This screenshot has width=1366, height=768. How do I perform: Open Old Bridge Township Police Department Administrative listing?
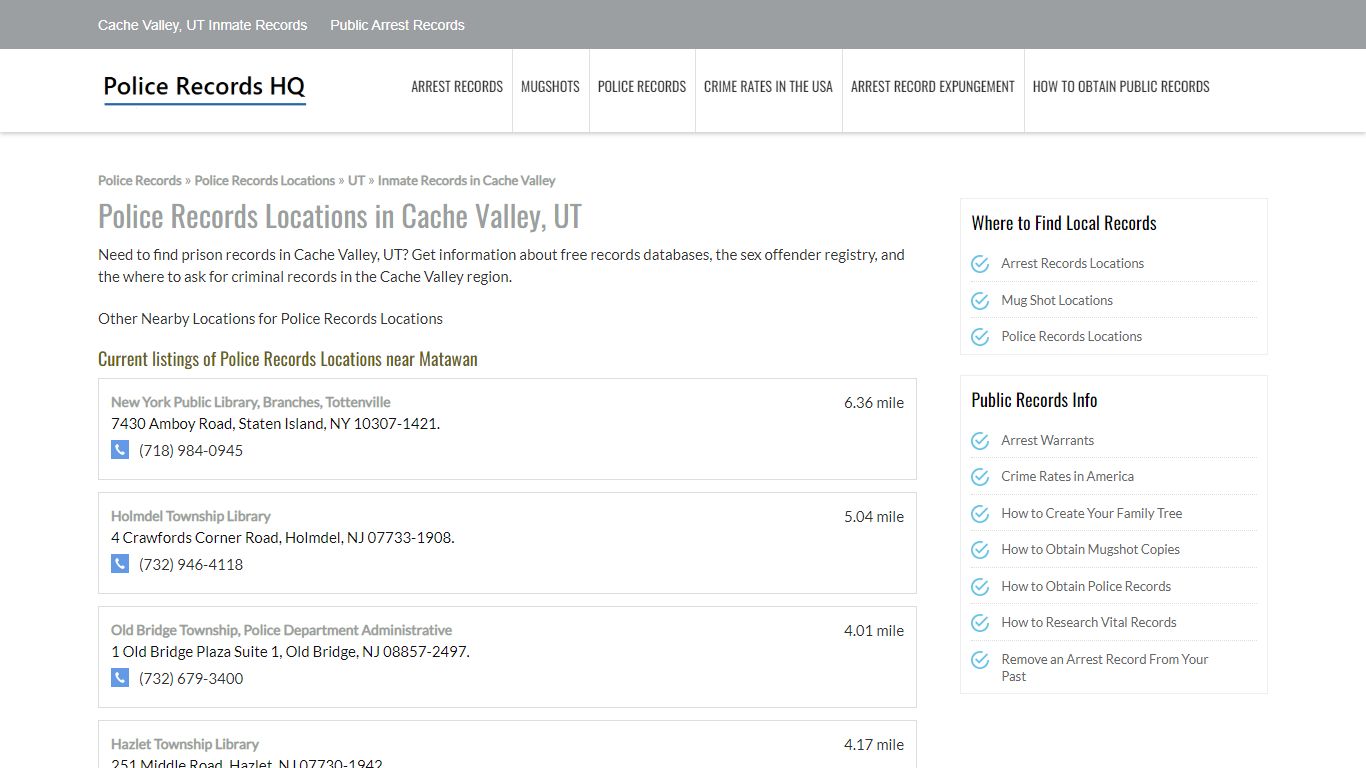tap(281, 630)
